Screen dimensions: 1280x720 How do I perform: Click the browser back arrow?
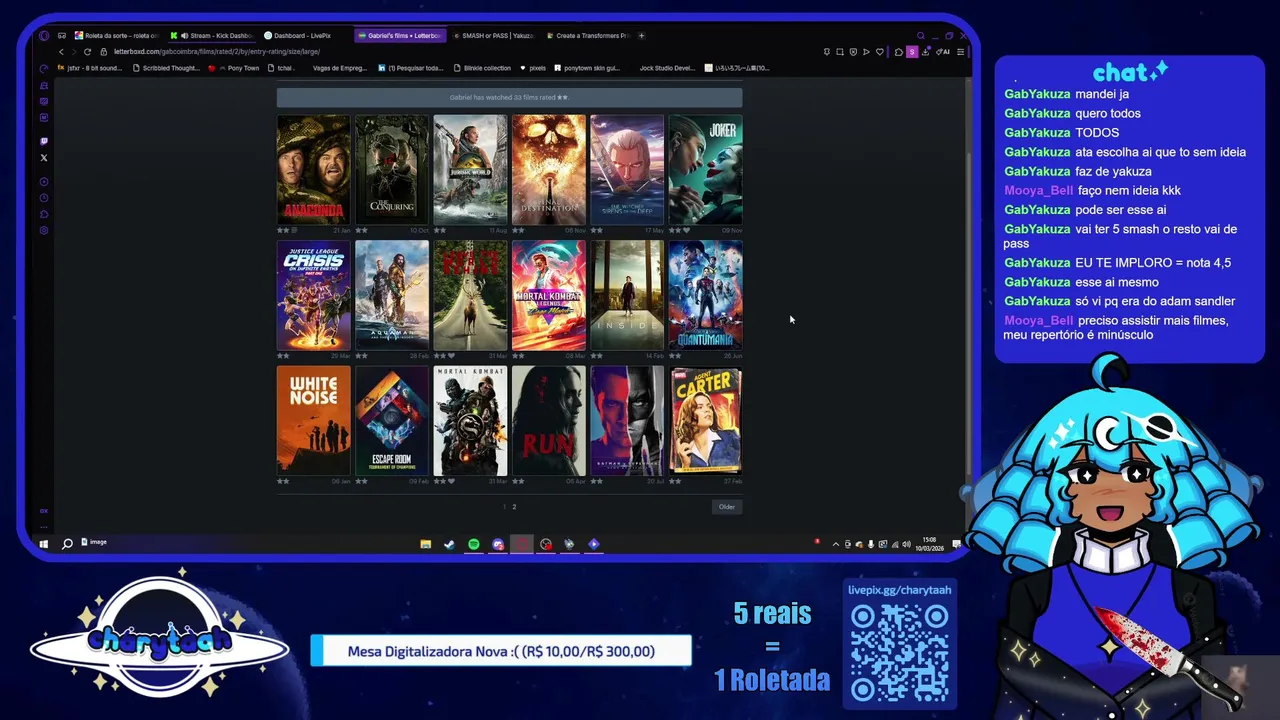tap(61, 51)
